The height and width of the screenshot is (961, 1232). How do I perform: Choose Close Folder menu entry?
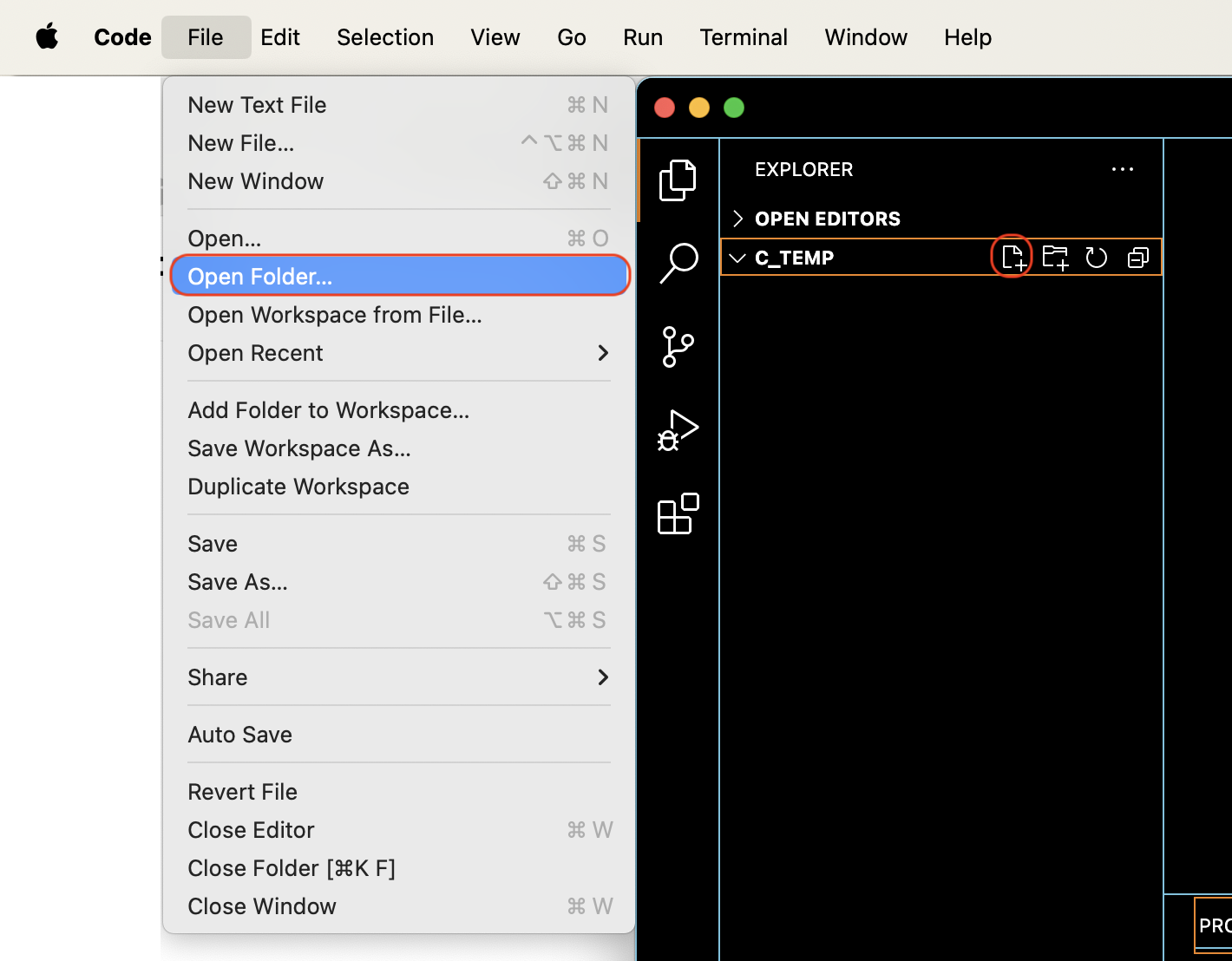click(399, 868)
